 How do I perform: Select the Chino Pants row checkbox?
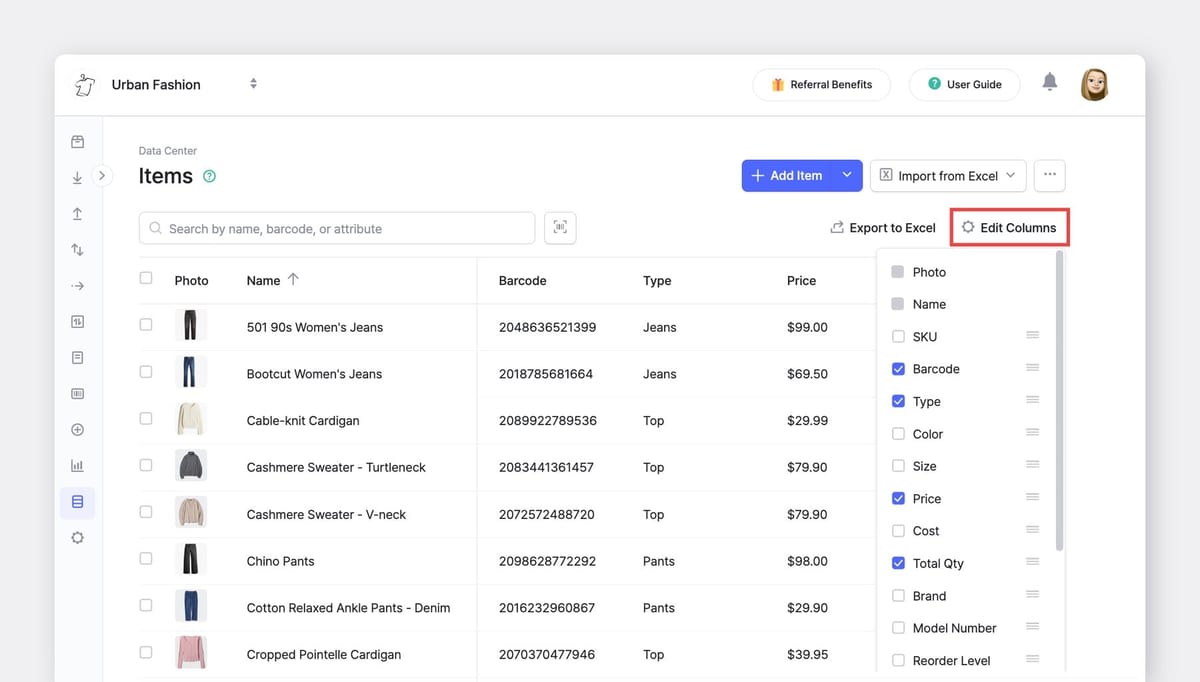pos(146,558)
